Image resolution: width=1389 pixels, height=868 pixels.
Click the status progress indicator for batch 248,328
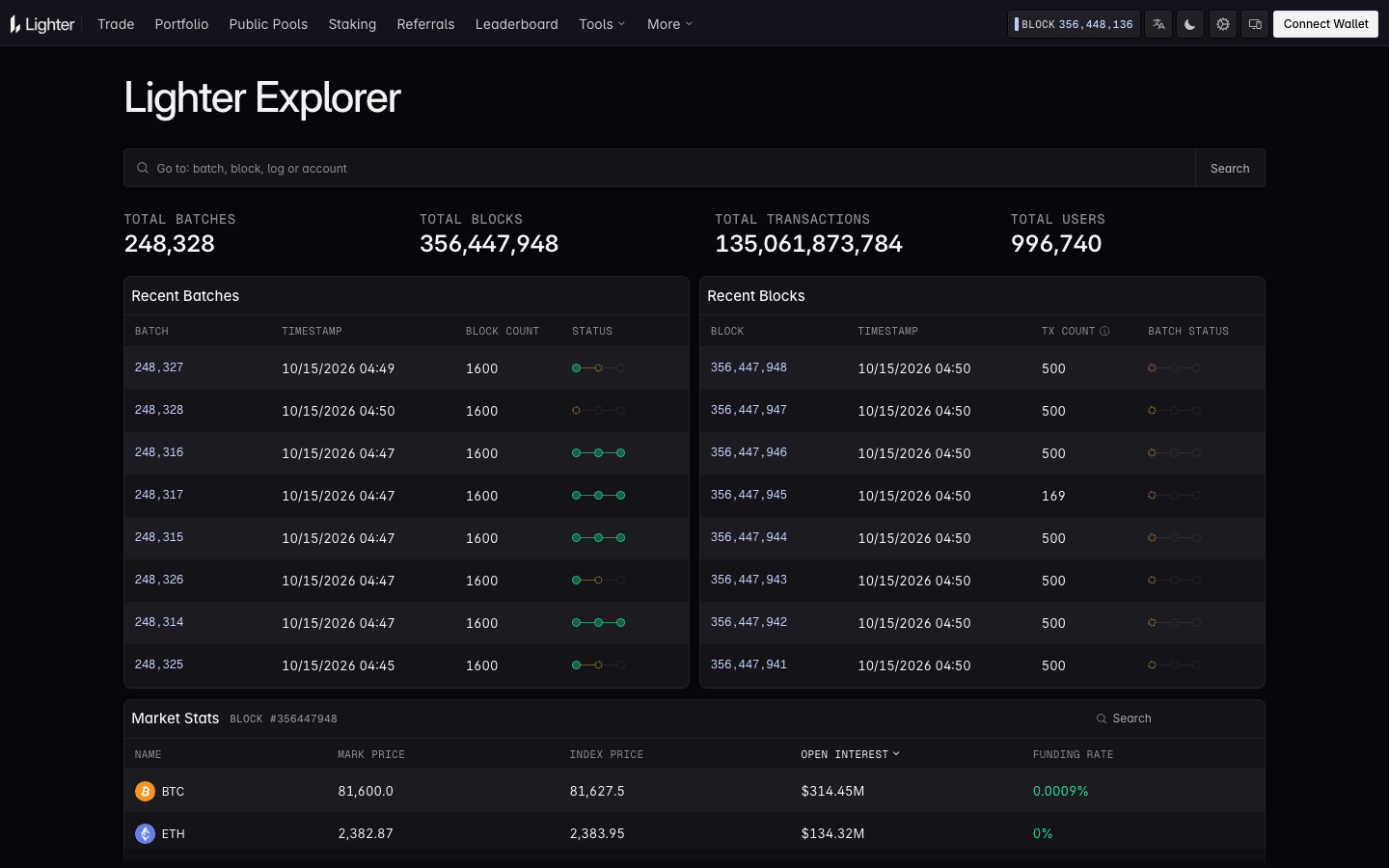click(x=598, y=411)
